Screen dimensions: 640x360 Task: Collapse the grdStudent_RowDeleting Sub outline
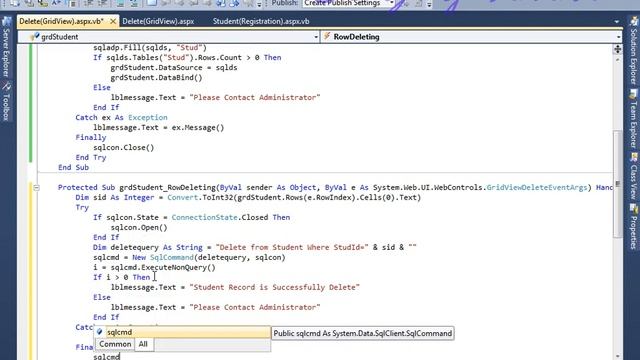point(36,188)
